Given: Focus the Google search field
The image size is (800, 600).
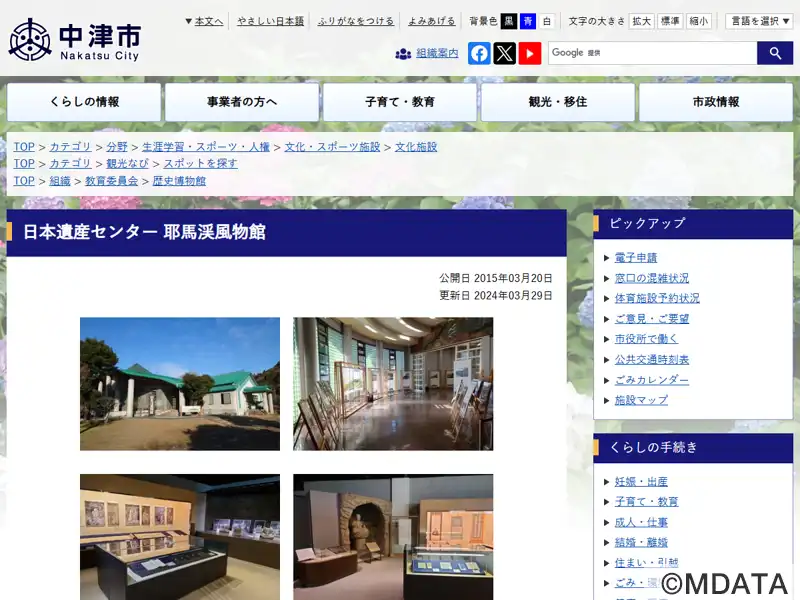Looking at the screenshot, I should click(x=653, y=53).
